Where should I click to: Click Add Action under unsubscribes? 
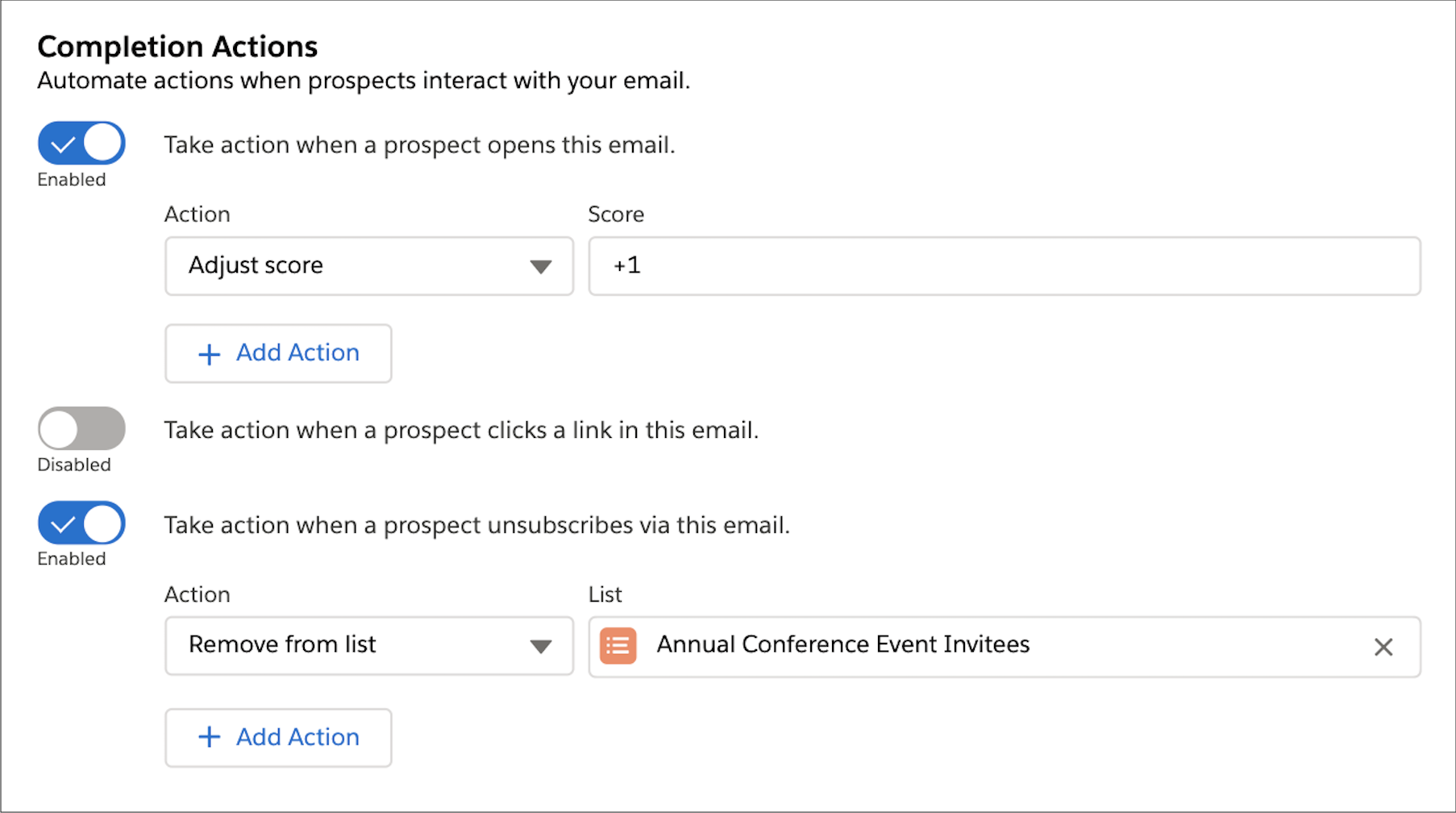click(x=278, y=738)
